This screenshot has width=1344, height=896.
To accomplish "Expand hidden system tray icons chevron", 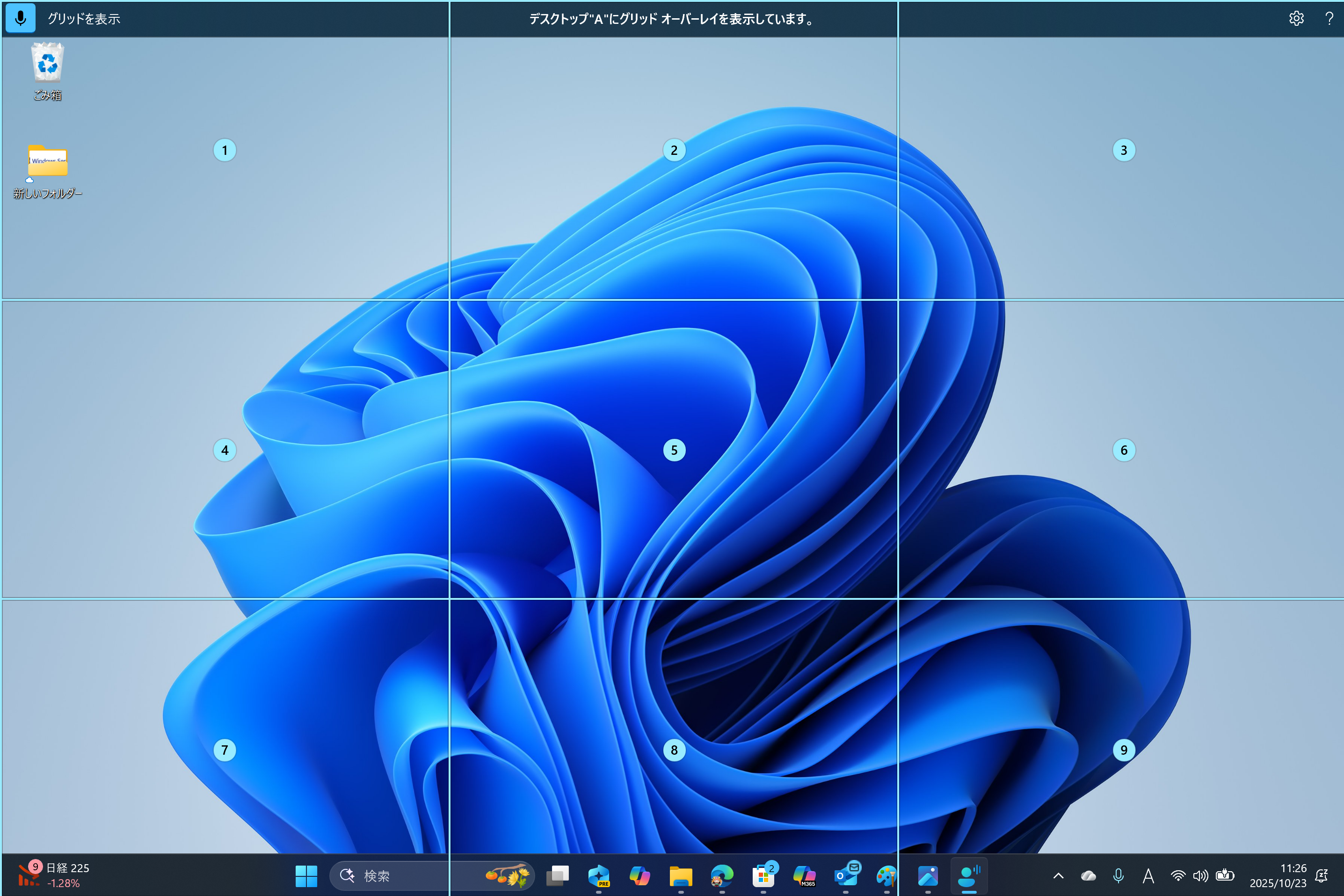I will point(1058,875).
